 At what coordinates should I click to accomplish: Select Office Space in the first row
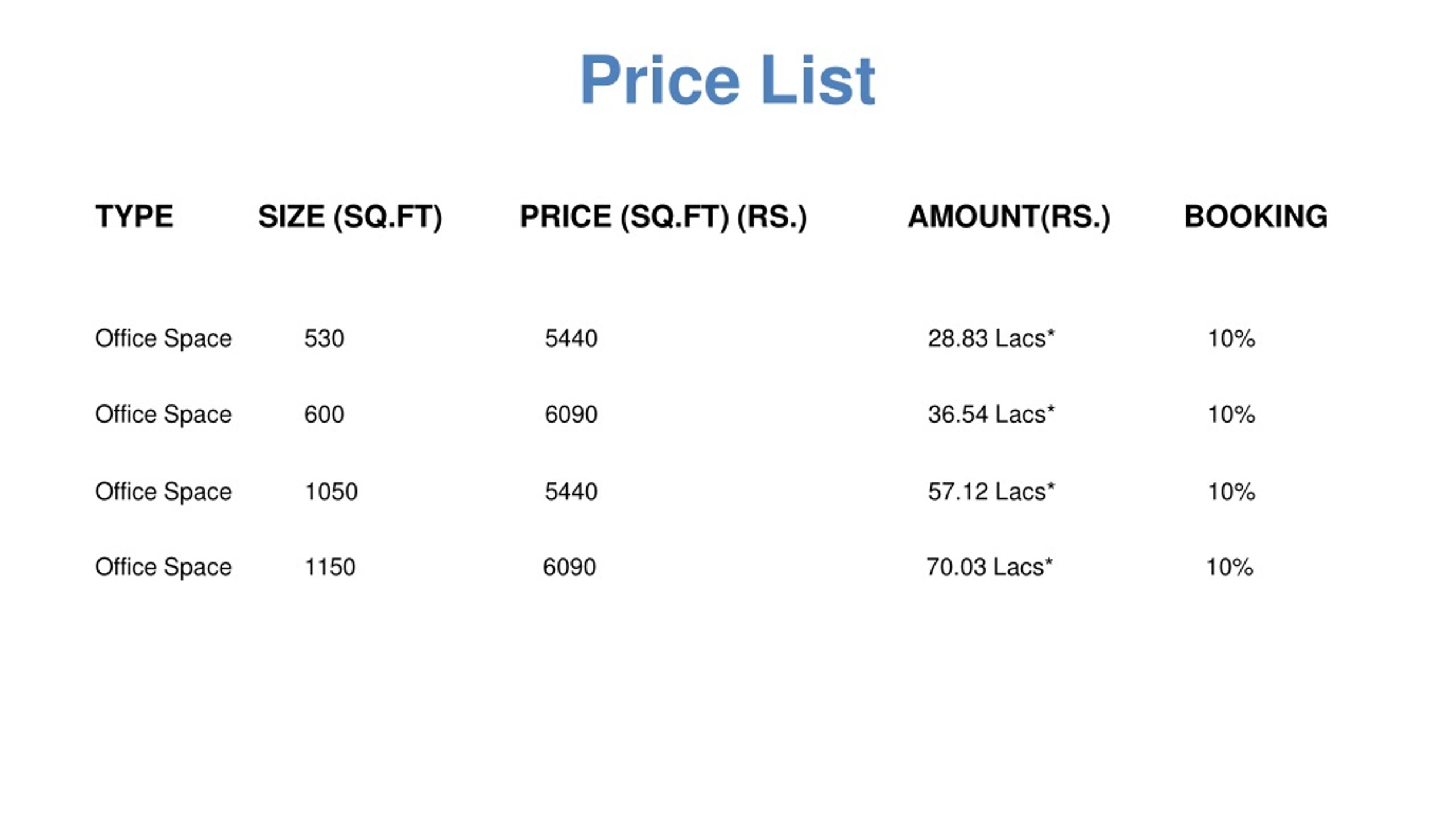163,339
